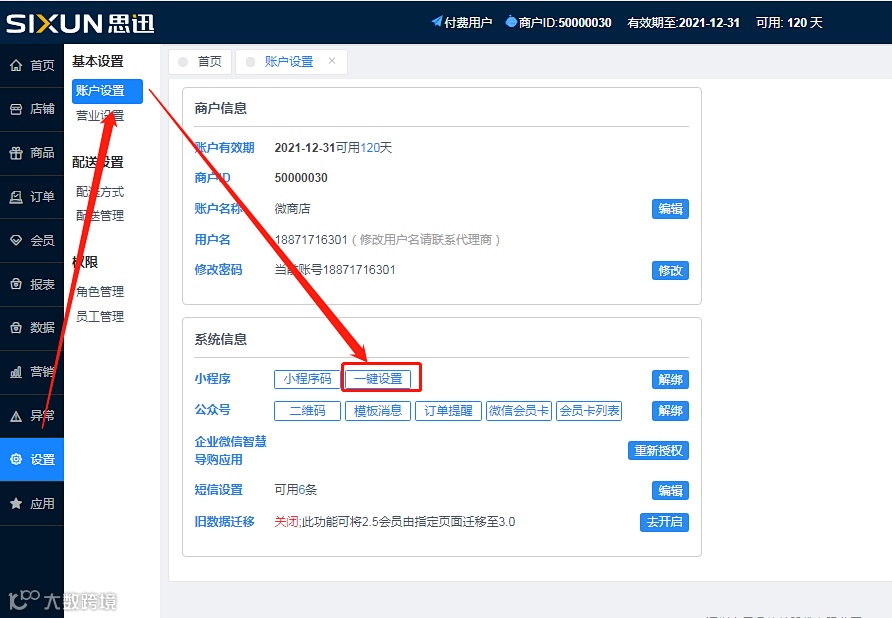Open 会员卡列表 for the public account
892x618 pixels.
590,410
